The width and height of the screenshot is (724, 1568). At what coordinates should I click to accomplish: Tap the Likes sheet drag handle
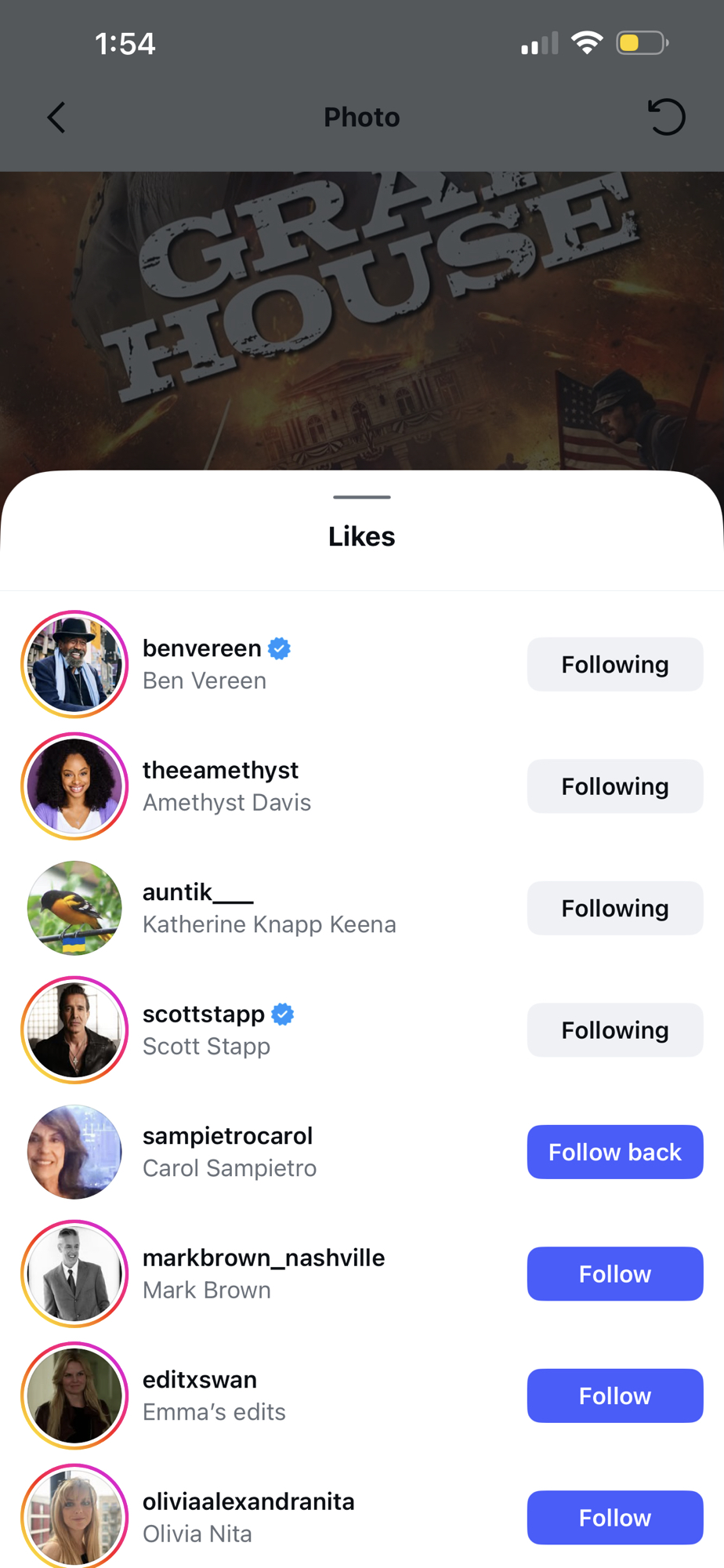click(x=362, y=497)
